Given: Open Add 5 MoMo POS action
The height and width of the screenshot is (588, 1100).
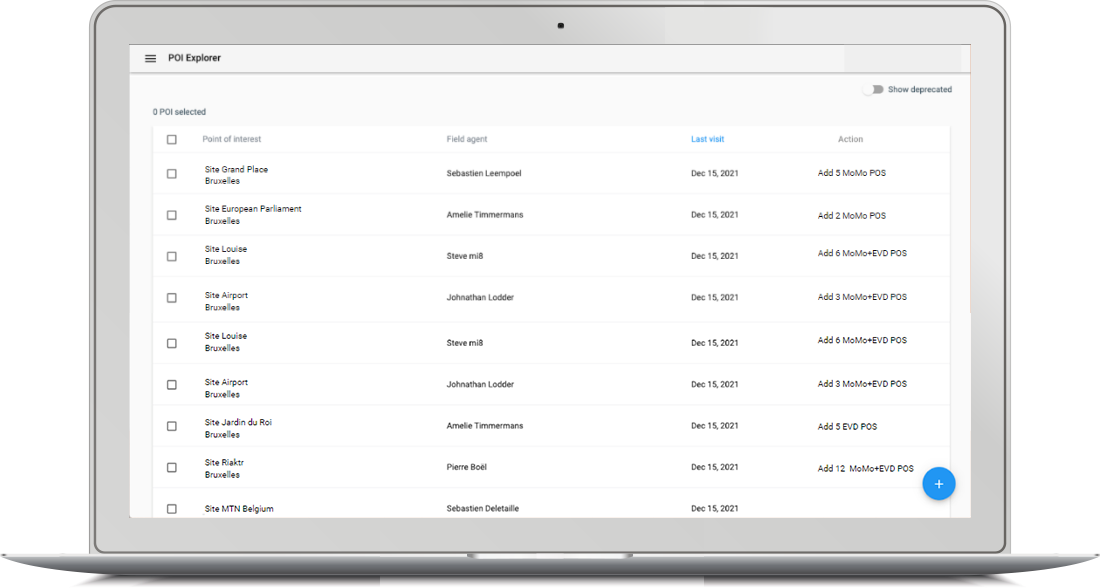Looking at the screenshot, I should [852, 173].
